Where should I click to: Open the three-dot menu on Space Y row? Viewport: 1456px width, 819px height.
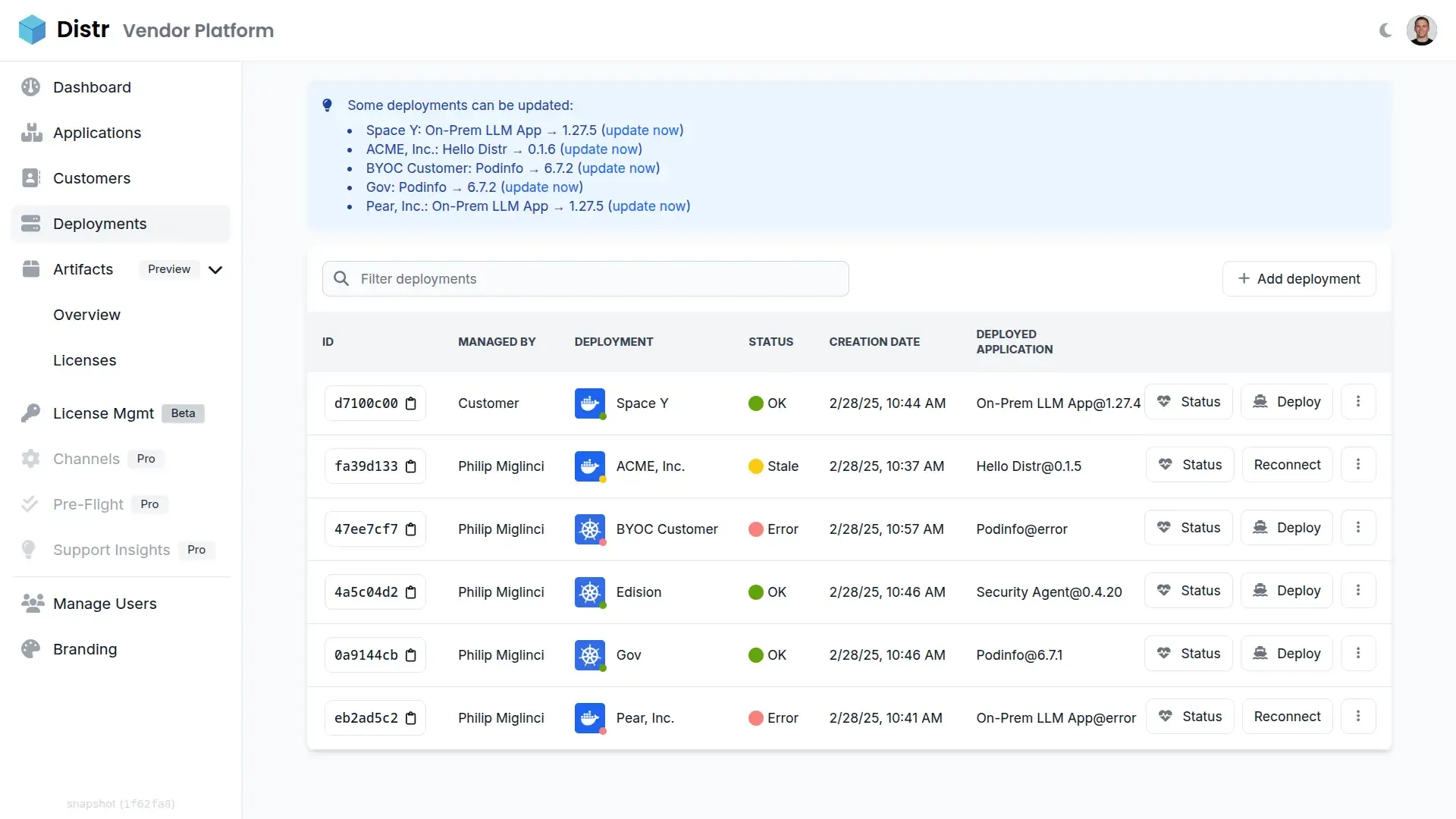pyautogui.click(x=1358, y=402)
